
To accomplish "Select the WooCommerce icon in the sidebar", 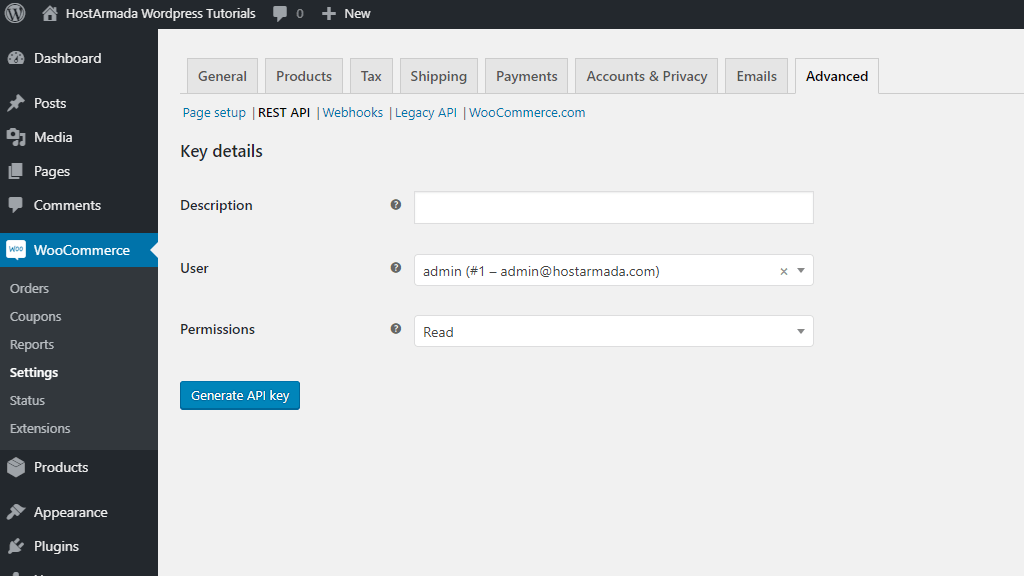I will [x=18, y=249].
